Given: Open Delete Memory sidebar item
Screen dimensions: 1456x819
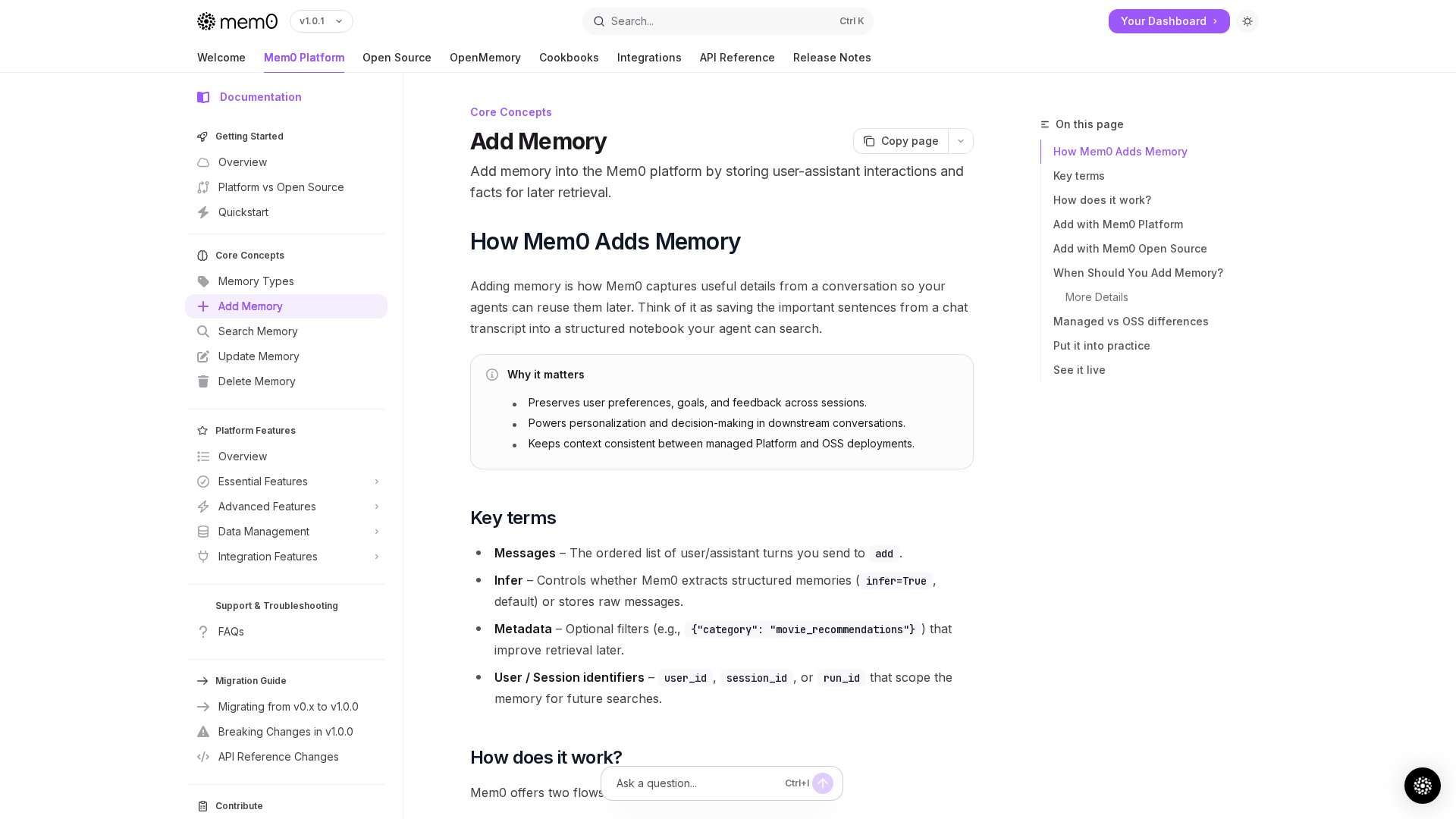Looking at the screenshot, I should tap(256, 381).
